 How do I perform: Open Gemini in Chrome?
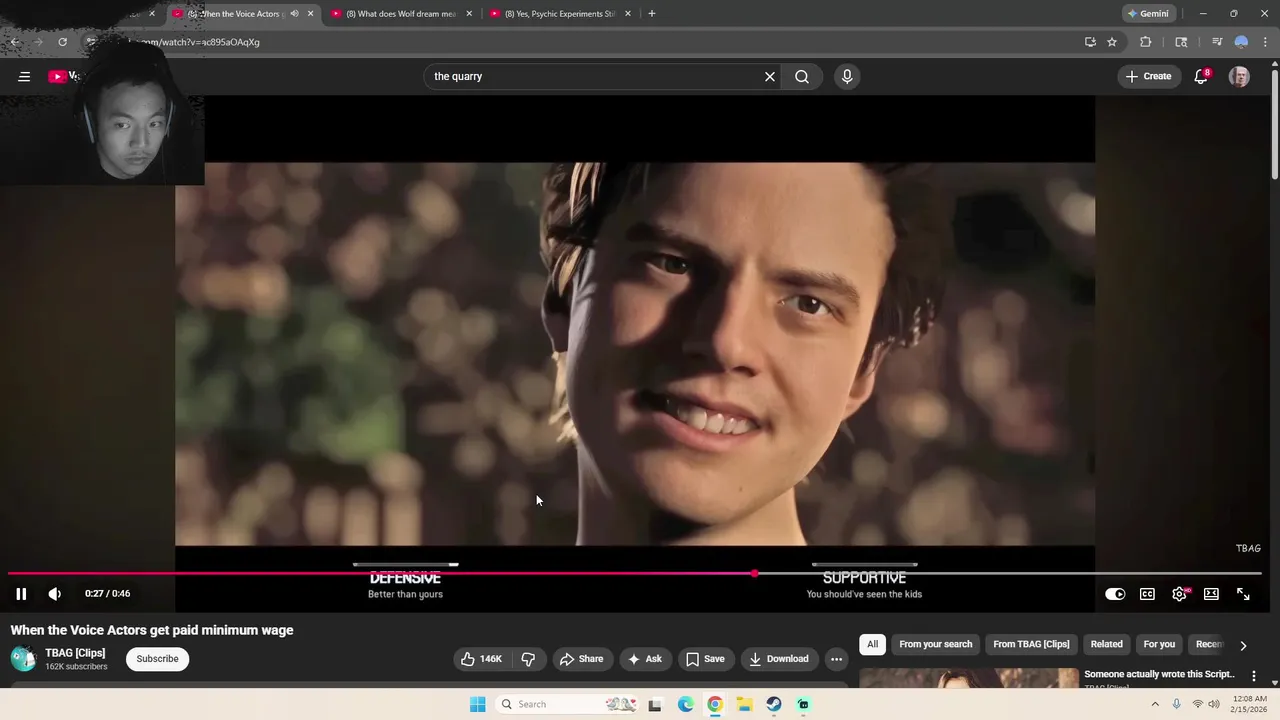coord(1147,14)
